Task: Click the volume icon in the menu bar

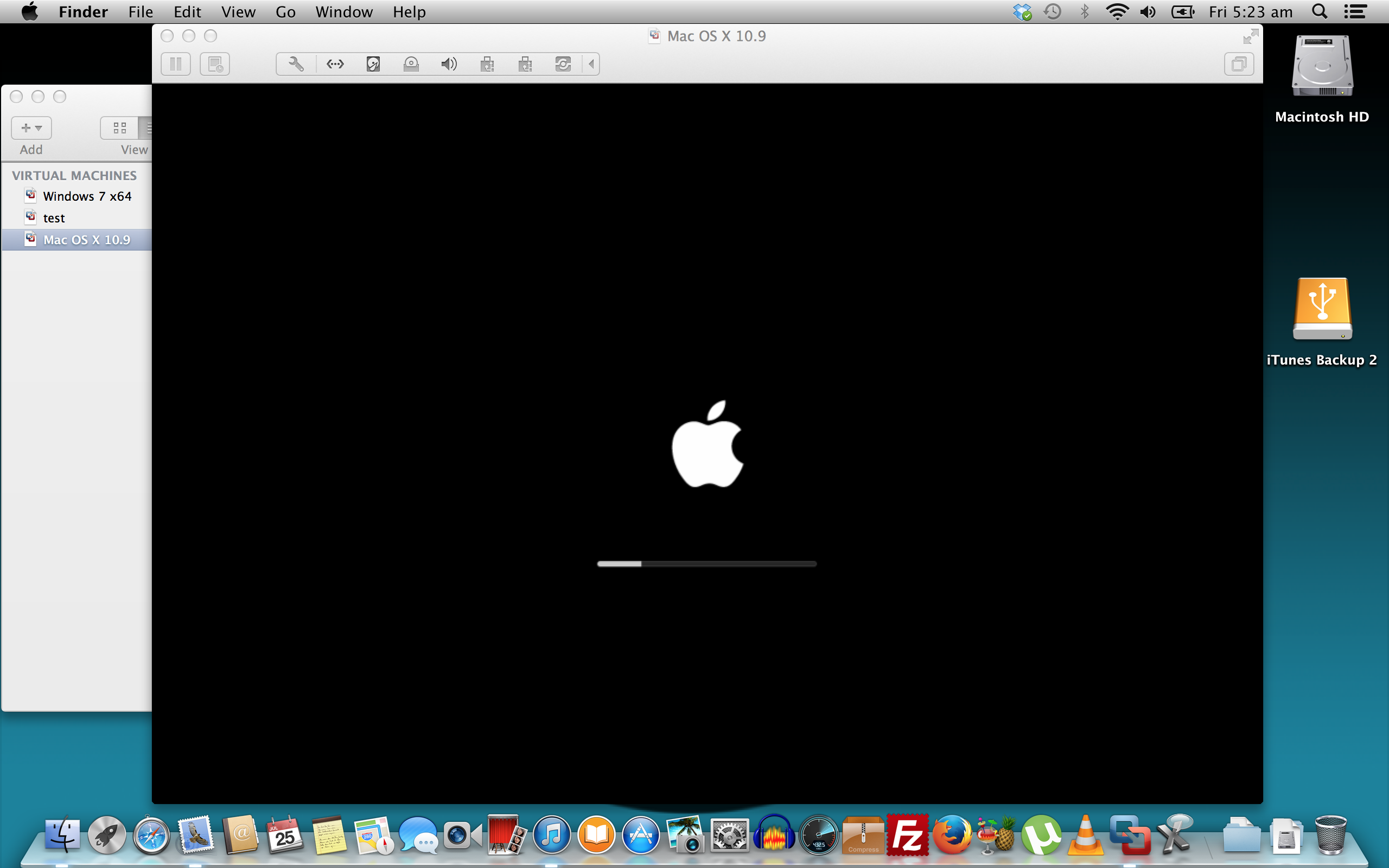Action: tap(1148, 11)
